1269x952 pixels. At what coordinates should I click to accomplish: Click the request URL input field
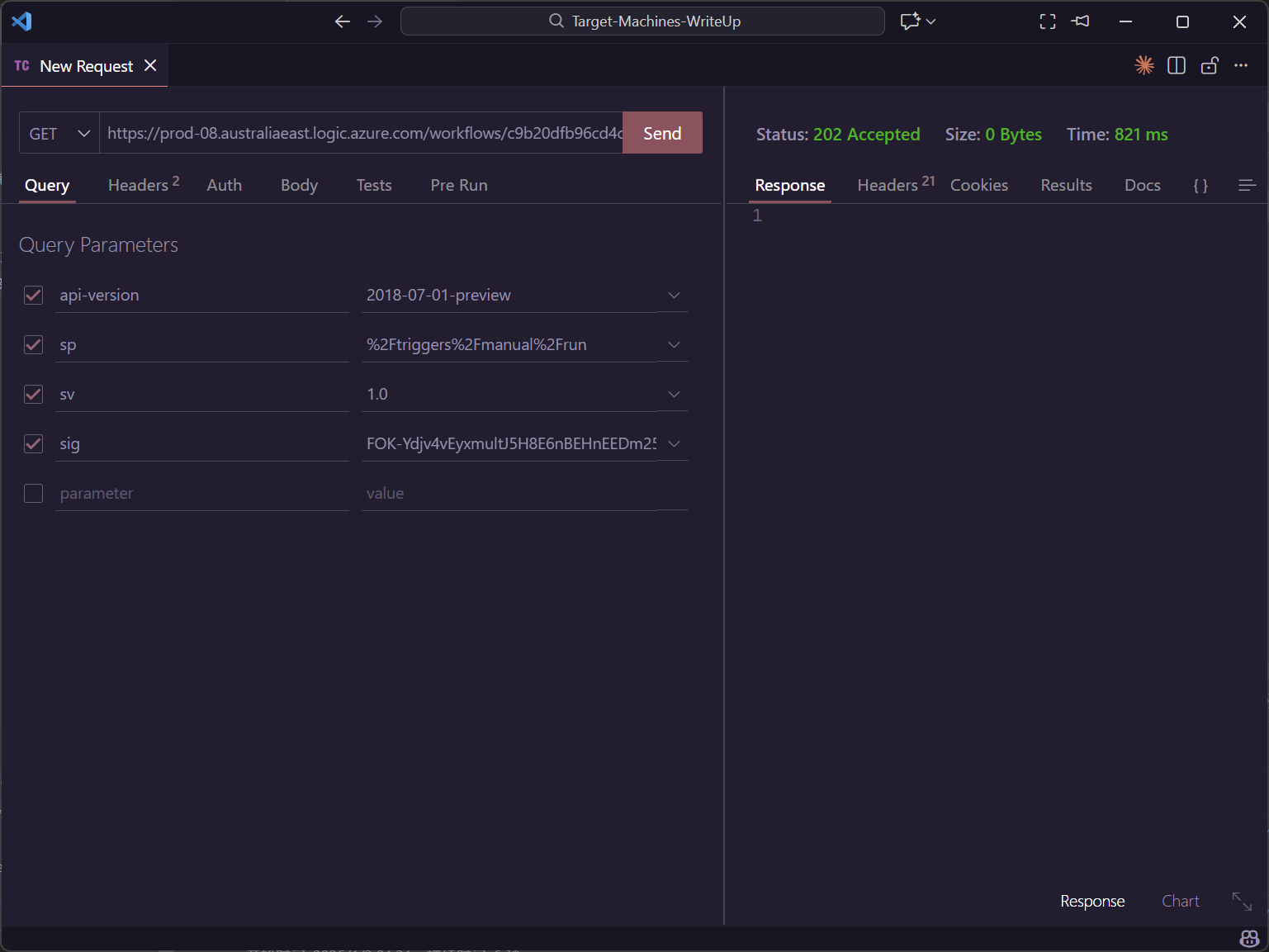point(362,134)
